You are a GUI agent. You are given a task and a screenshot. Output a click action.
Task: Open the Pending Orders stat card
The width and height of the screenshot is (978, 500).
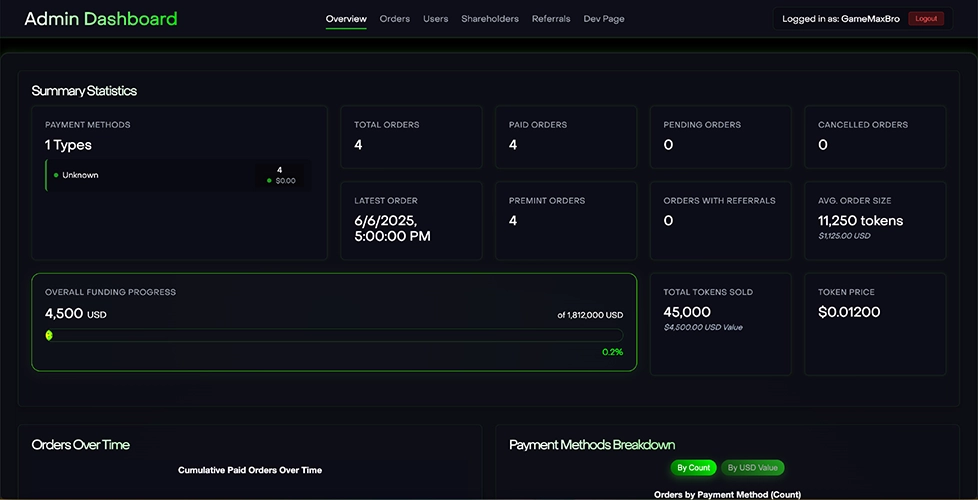tap(721, 137)
